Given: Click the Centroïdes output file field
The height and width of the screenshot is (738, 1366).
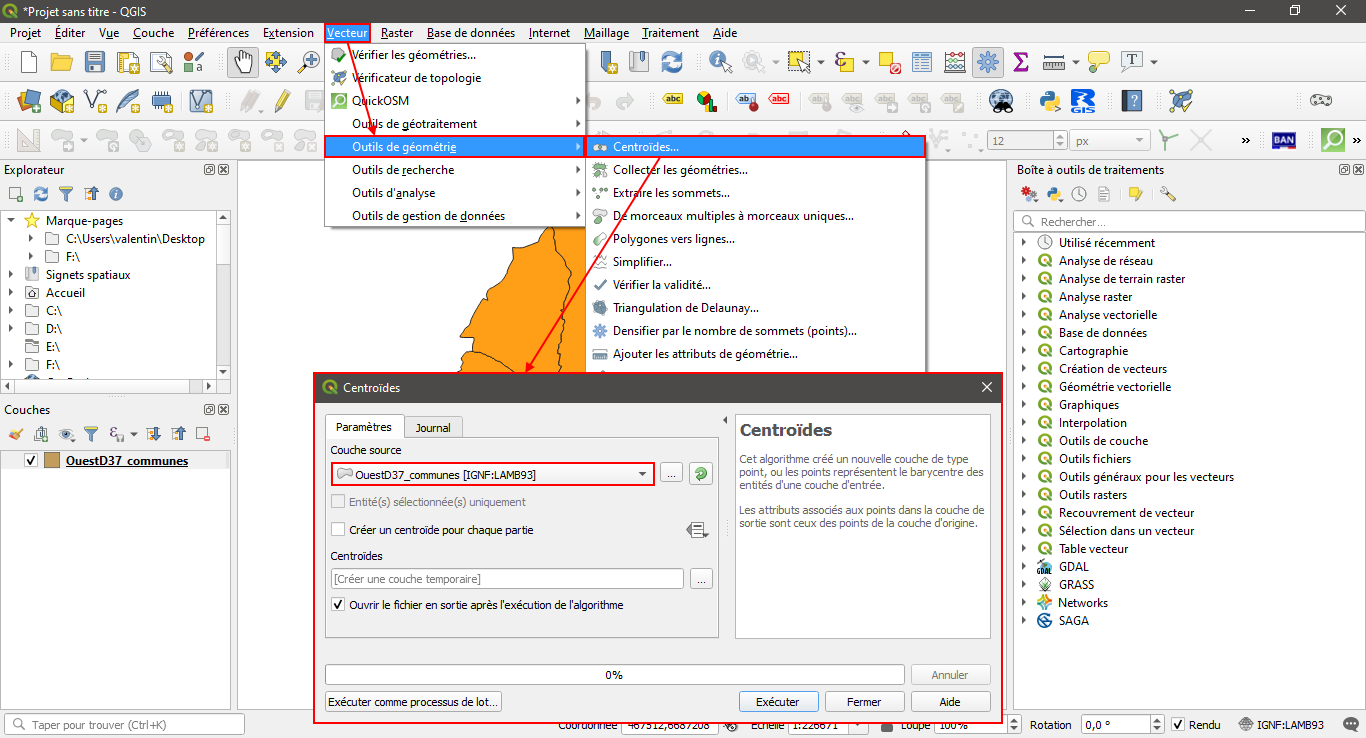Looking at the screenshot, I should tap(508, 579).
